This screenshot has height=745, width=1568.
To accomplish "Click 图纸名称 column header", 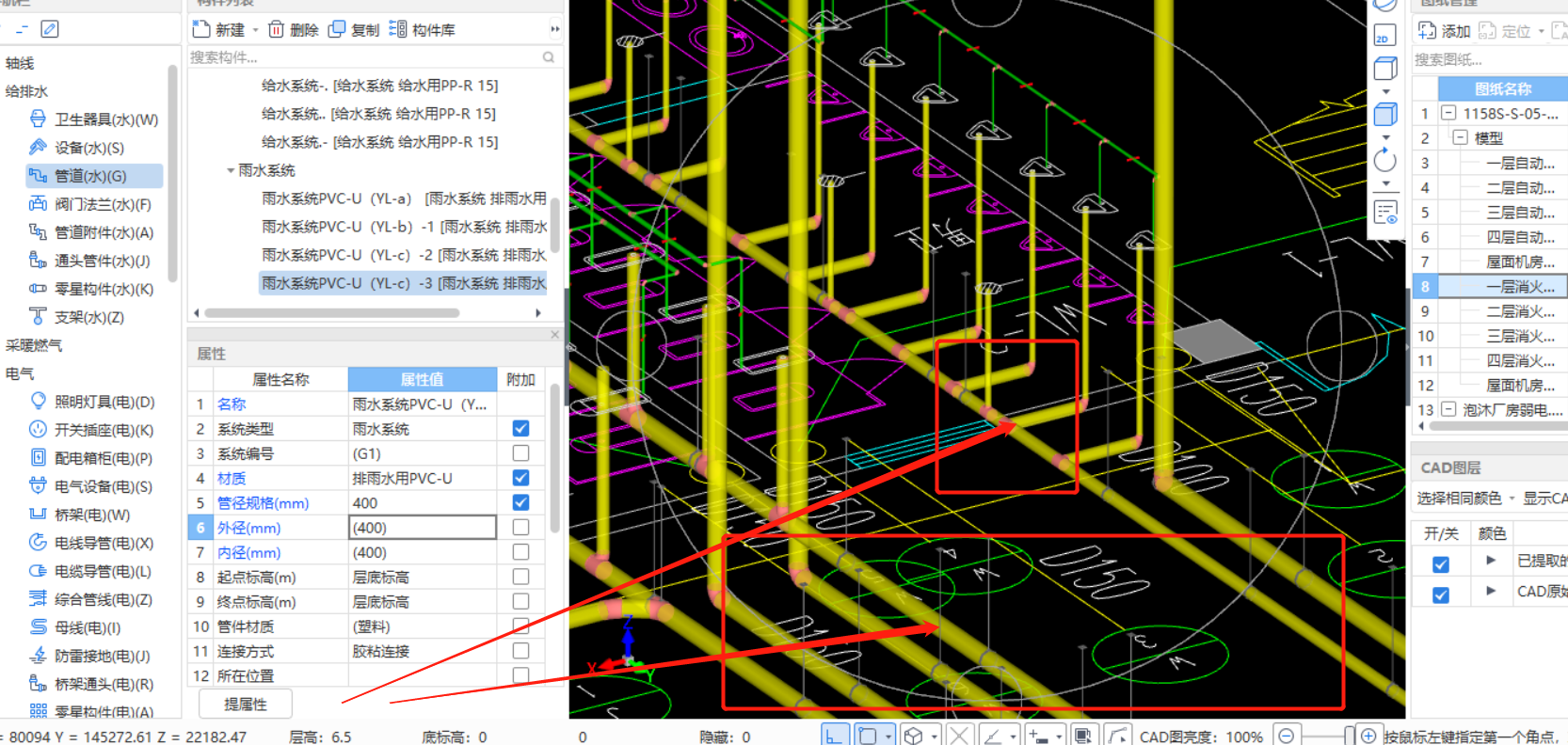I will click(1503, 88).
